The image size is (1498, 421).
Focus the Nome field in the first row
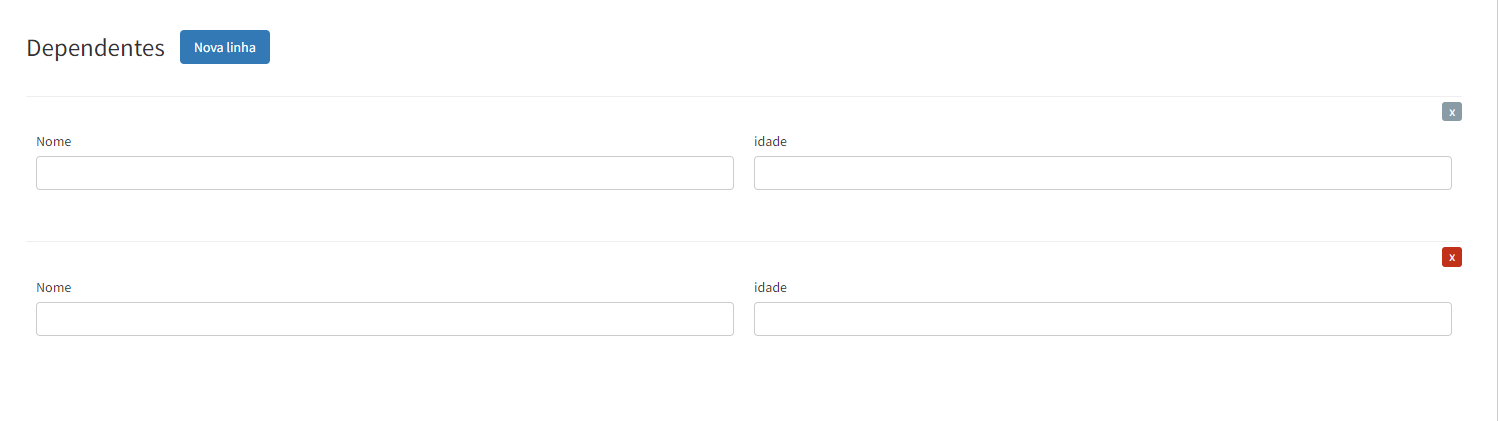tap(385, 173)
